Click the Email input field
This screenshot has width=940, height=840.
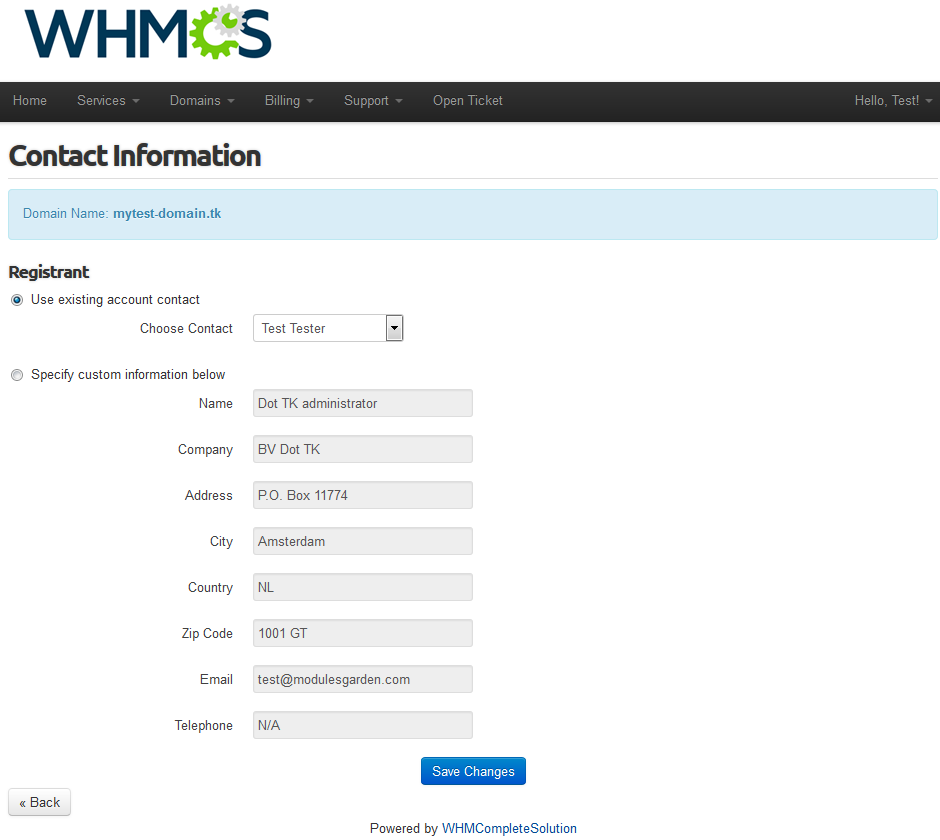point(362,680)
